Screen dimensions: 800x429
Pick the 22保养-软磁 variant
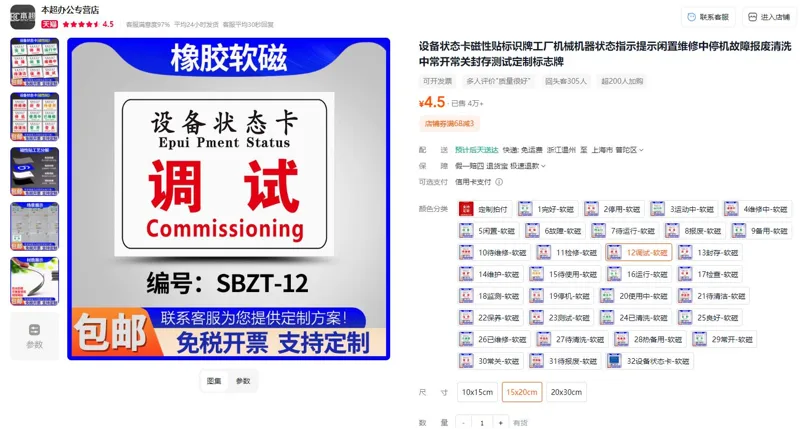pos(491,318)
